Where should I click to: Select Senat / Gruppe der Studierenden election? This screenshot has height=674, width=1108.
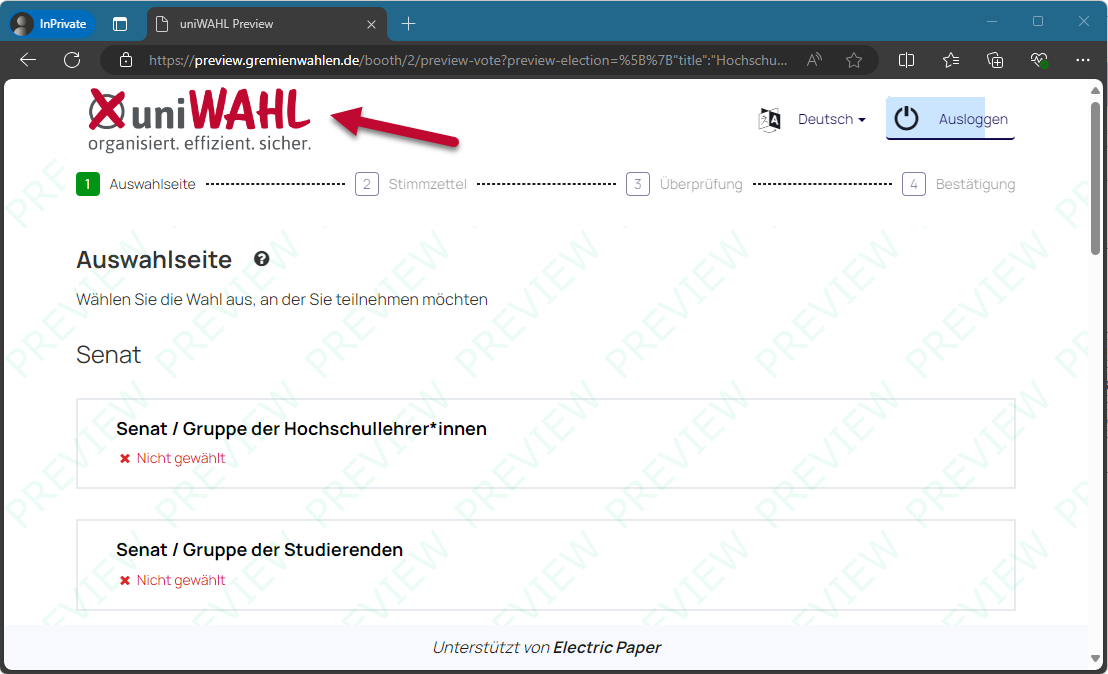pos(546,565)
